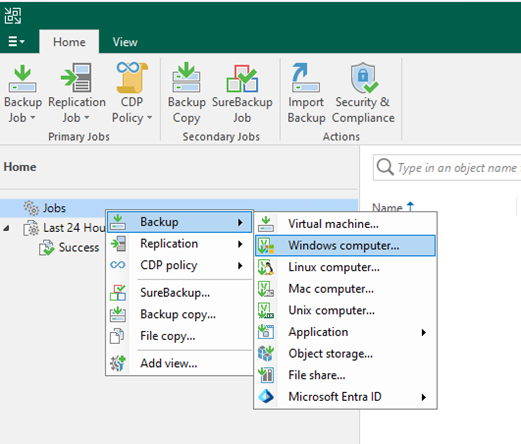The height and width of the screenshot is (444, 521).
Task: Click the Add view gear icon
Action: (x=118, y=363)
